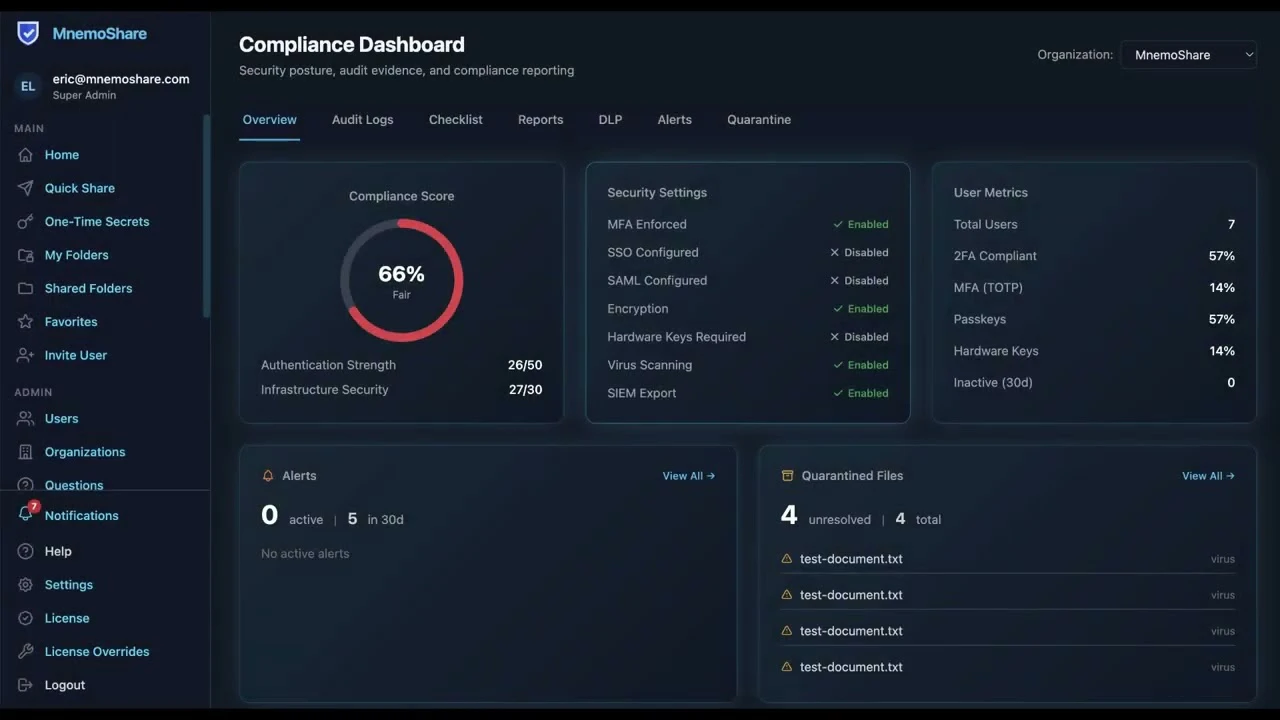Click the My Folders folder icon

[26, 255]
